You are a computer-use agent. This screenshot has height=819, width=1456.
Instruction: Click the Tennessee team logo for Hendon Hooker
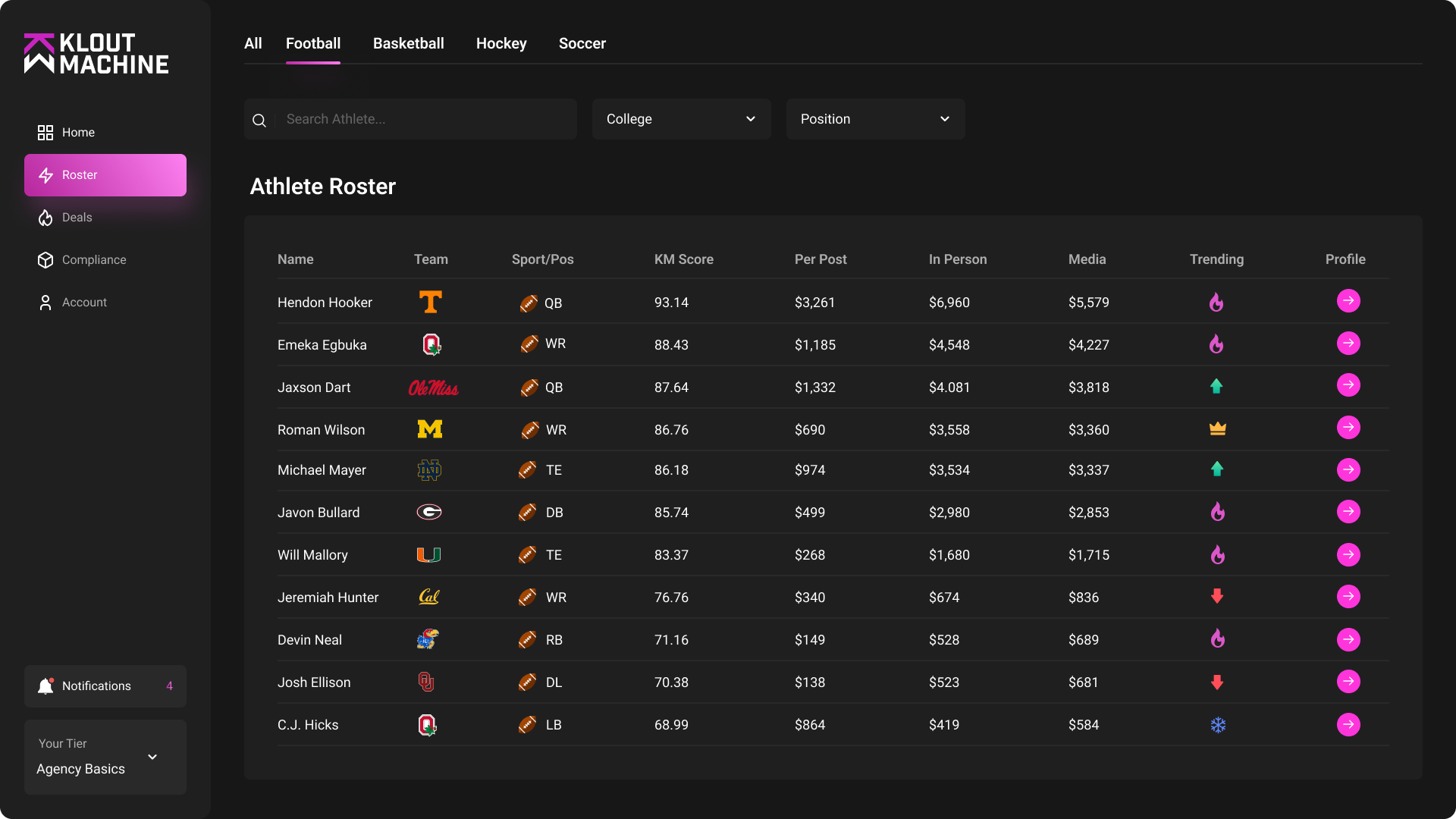[430, 301]
